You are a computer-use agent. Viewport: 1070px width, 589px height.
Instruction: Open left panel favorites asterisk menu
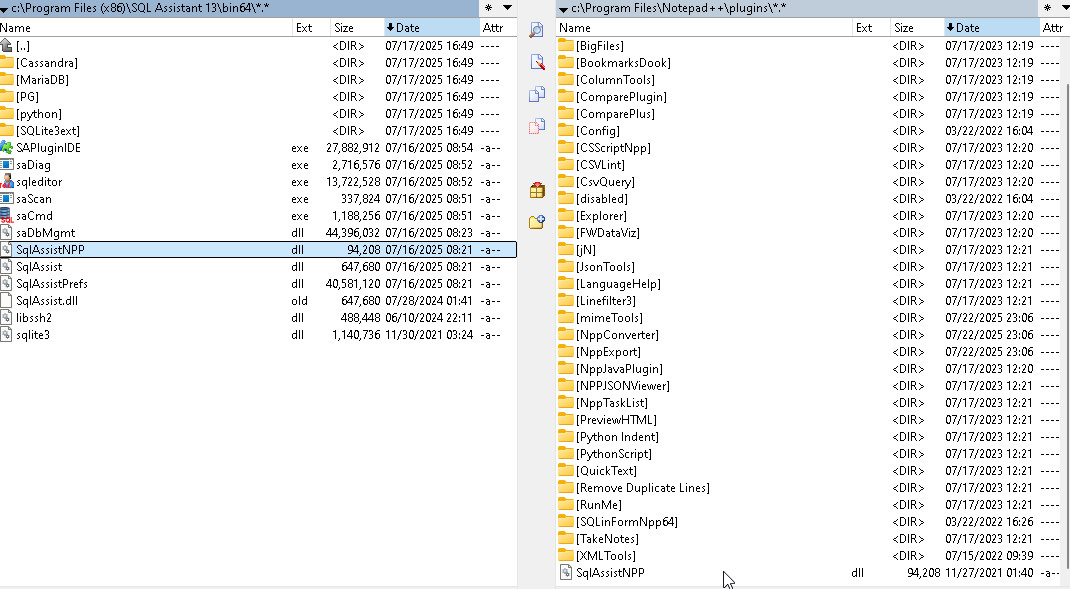(489, 8)
